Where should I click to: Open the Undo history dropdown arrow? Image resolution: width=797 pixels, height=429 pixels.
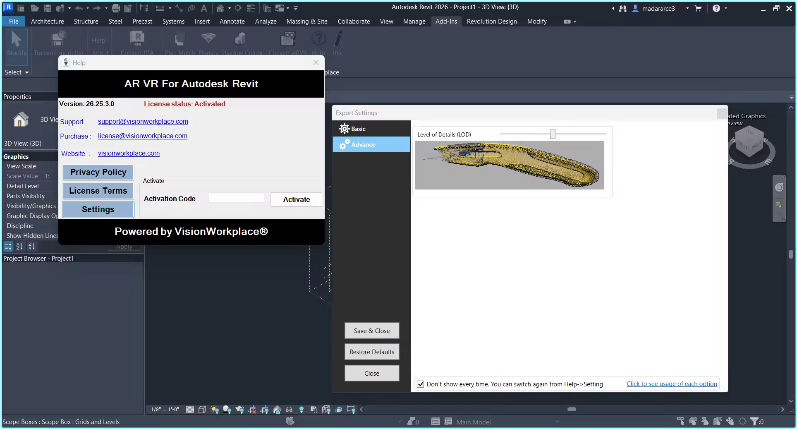pyautogui.click(x=86, y=8)
